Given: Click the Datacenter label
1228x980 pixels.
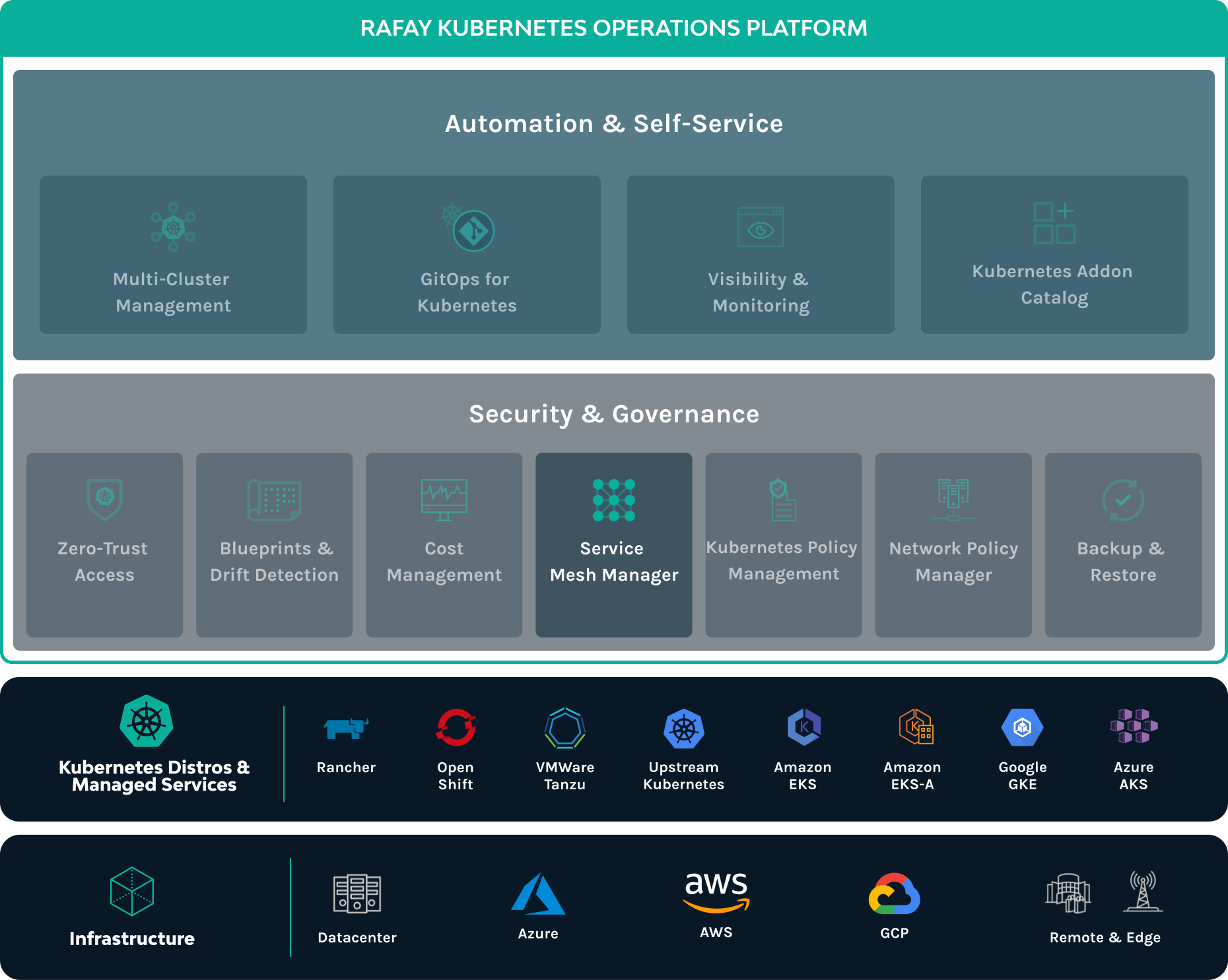Looking at the screenshot, I should click(x=357, y=937).
